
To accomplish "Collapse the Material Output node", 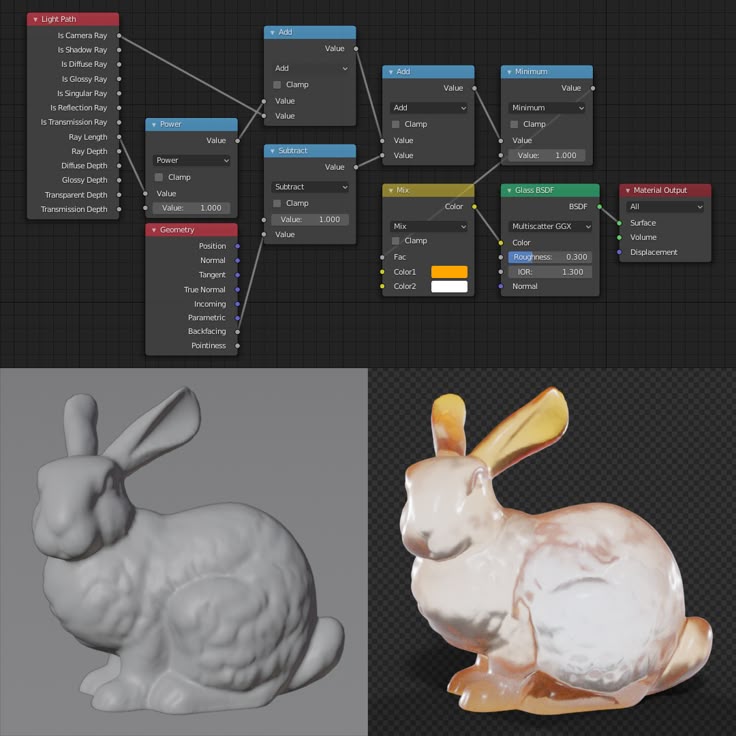I will coord(628,190).
